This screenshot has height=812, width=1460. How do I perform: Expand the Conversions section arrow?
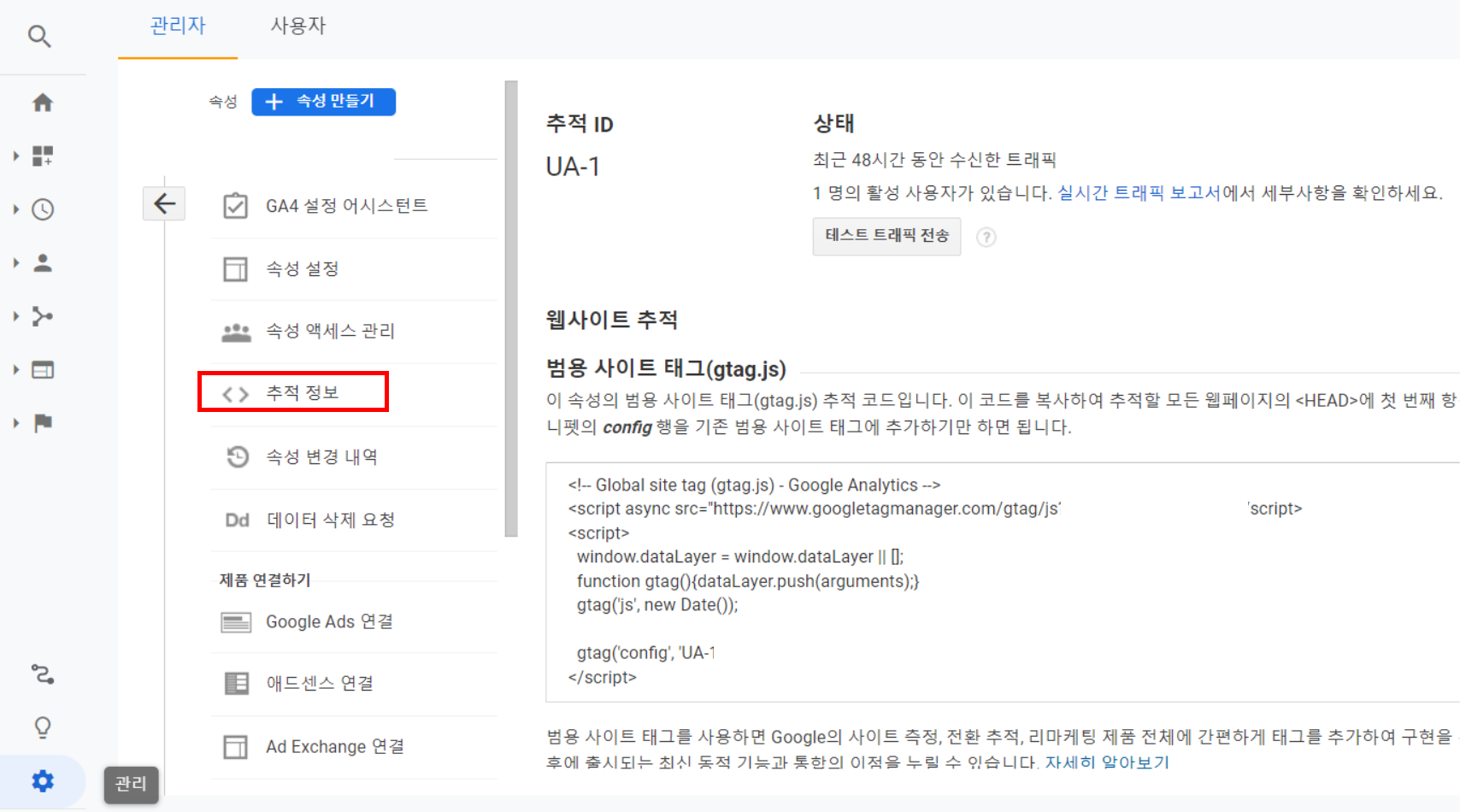click(15, 423)
